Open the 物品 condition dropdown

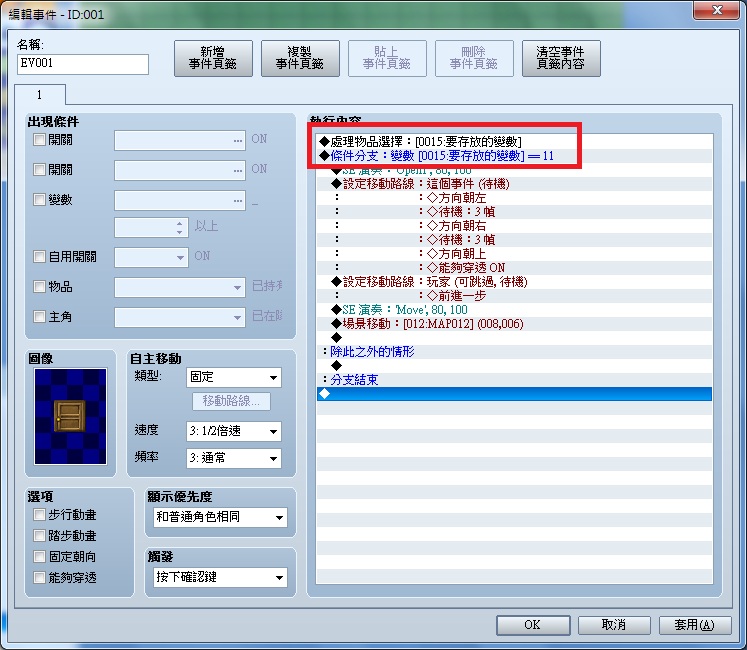tap(180, 287)
